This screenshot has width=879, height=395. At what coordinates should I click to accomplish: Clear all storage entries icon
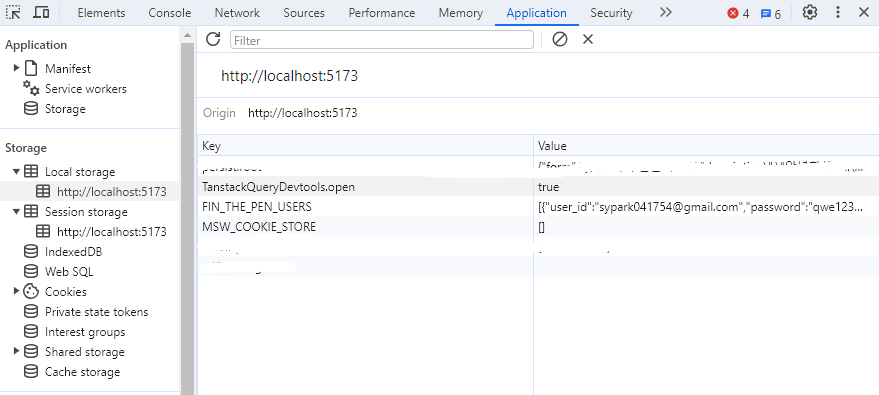[559, 39]
